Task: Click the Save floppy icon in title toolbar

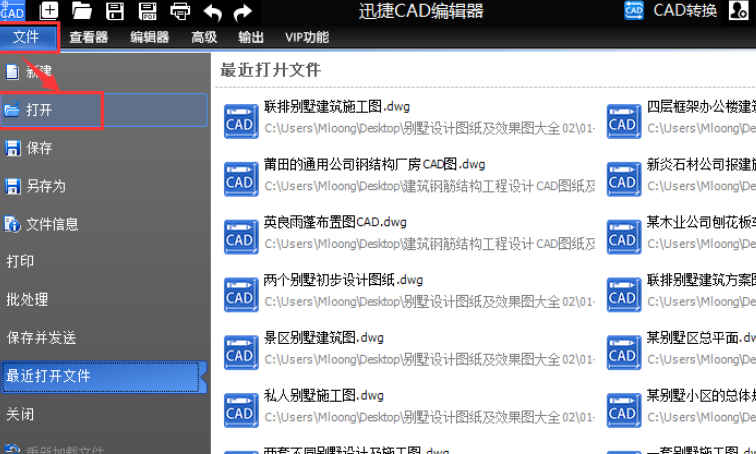Action: (115, 11)
